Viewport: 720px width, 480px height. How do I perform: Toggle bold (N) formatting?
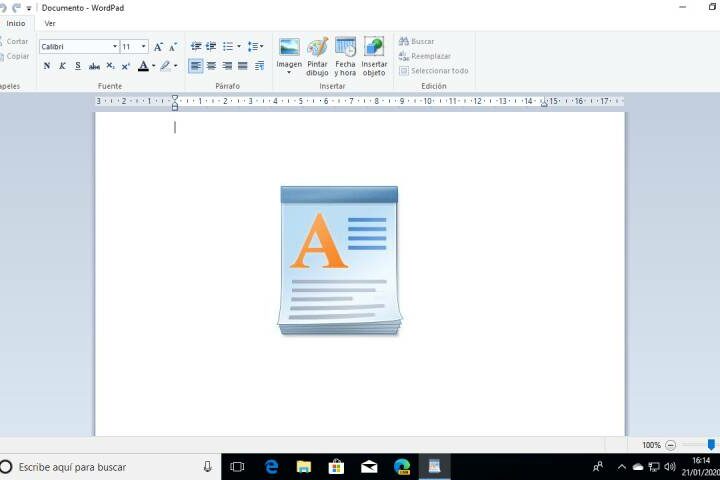click(x=47, y=66)
